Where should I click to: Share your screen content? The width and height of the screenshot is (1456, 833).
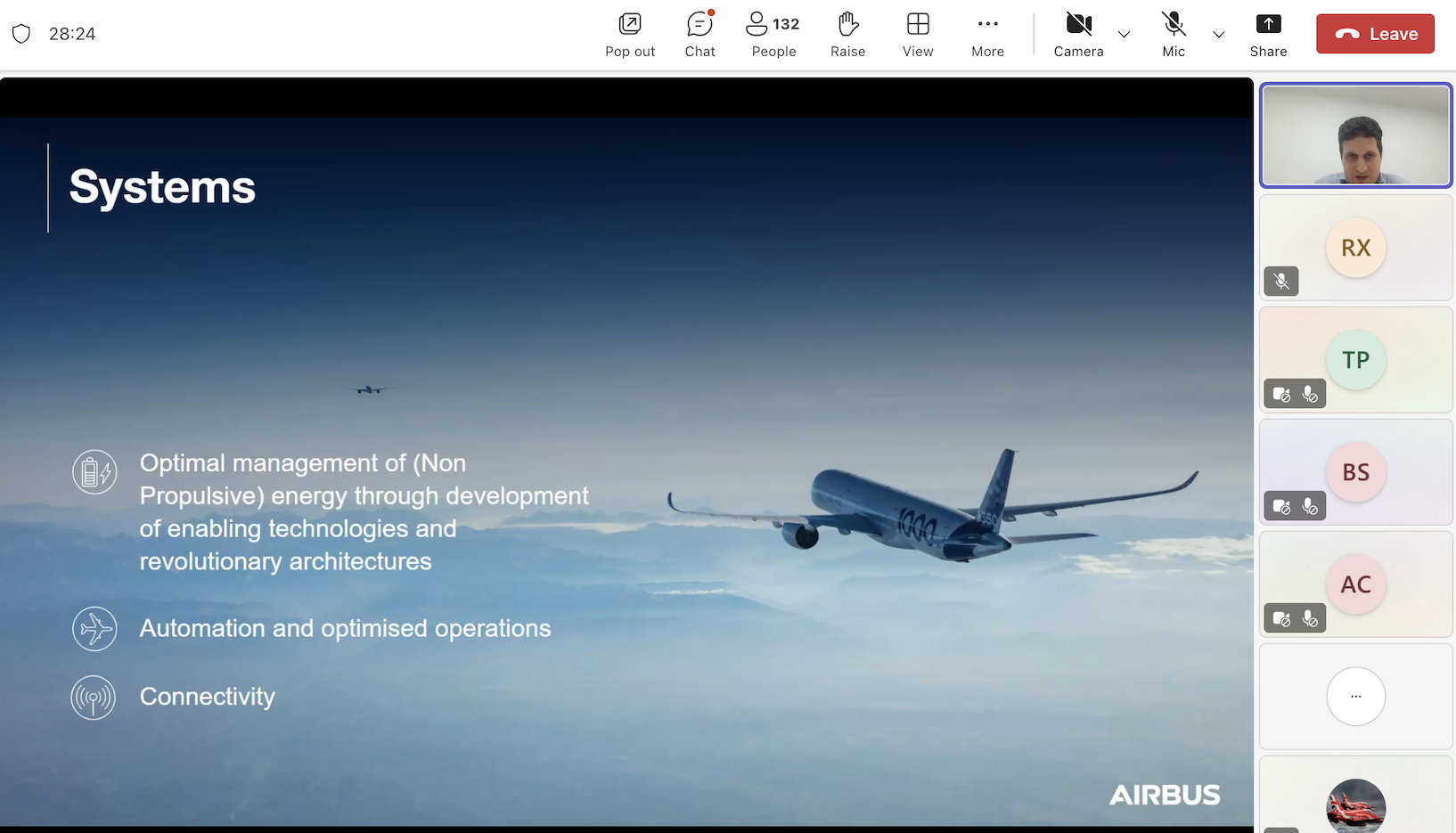(1268, 34)
